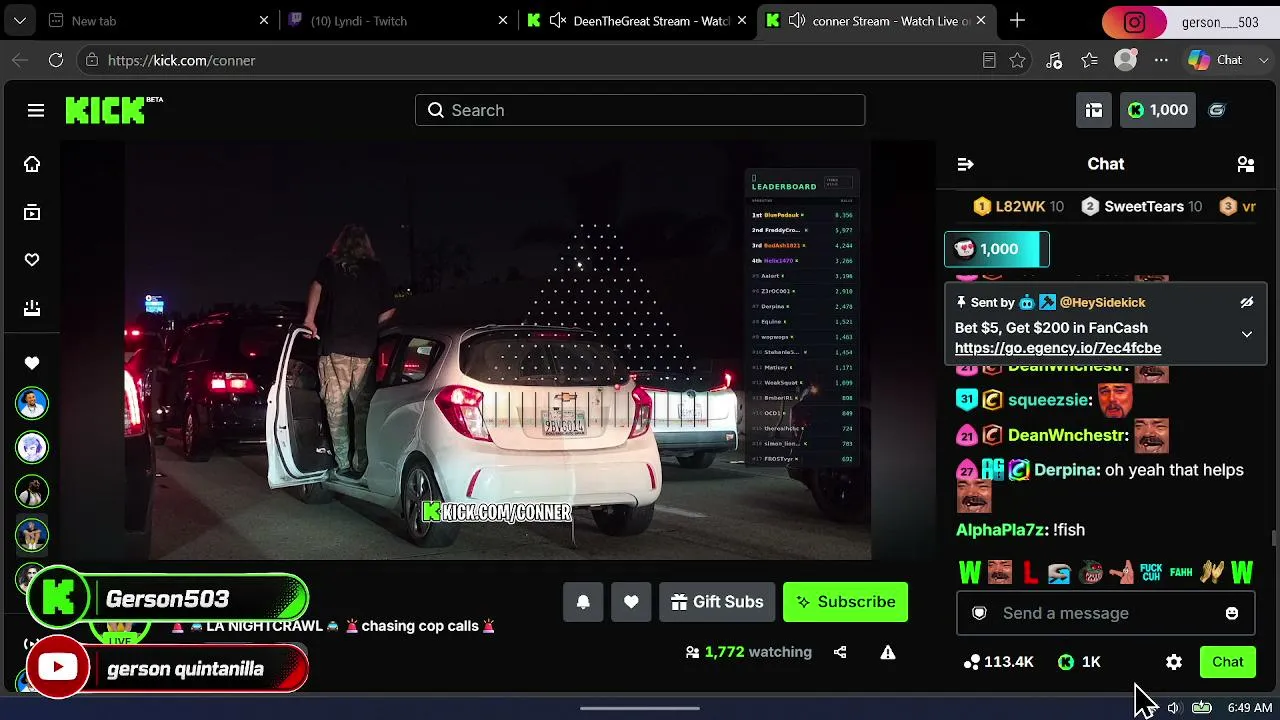1280x720 pixels.
Task: Click the Gift Subs button
Action: point(717,602)
